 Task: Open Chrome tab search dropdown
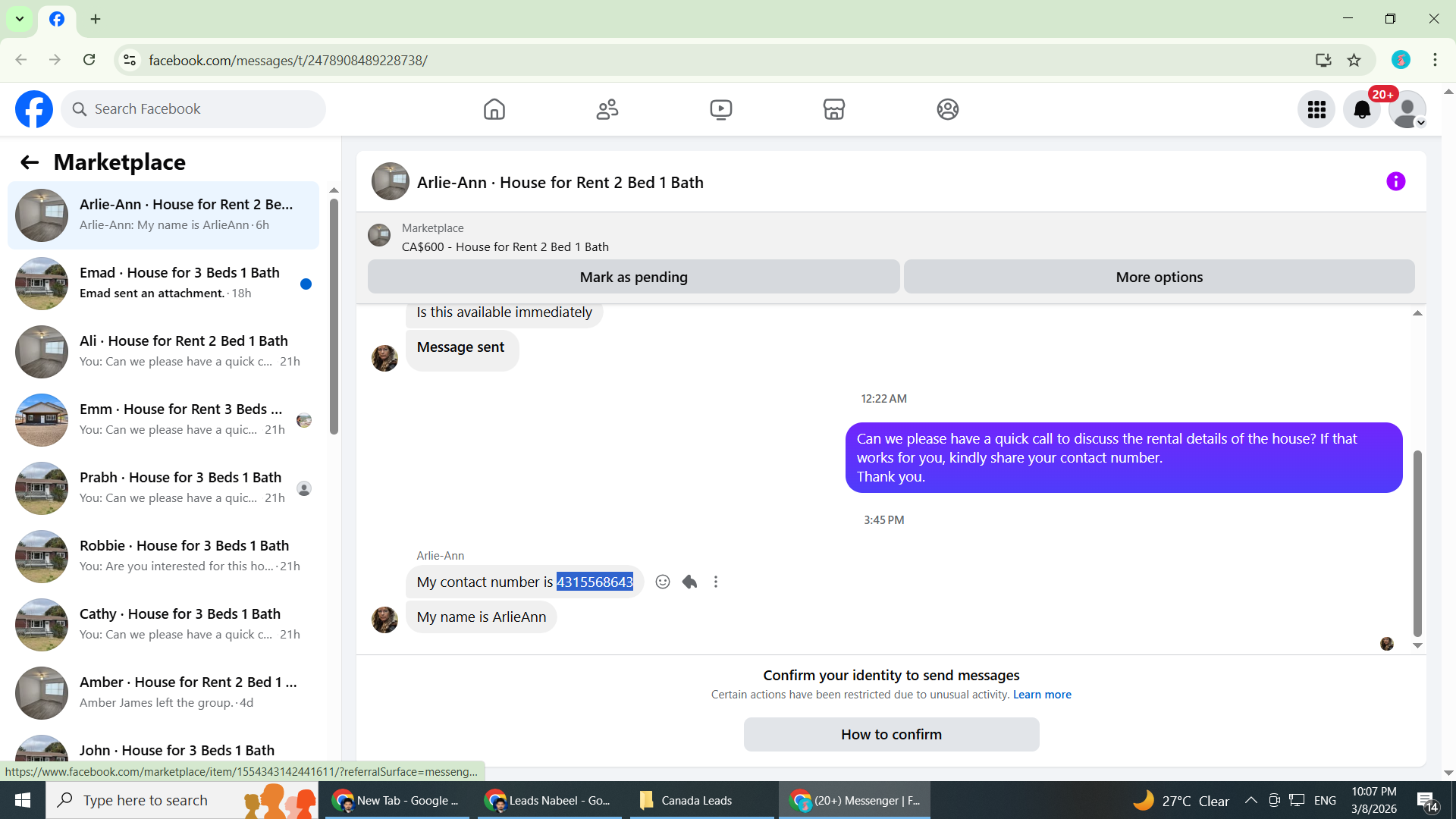(20, 19)
